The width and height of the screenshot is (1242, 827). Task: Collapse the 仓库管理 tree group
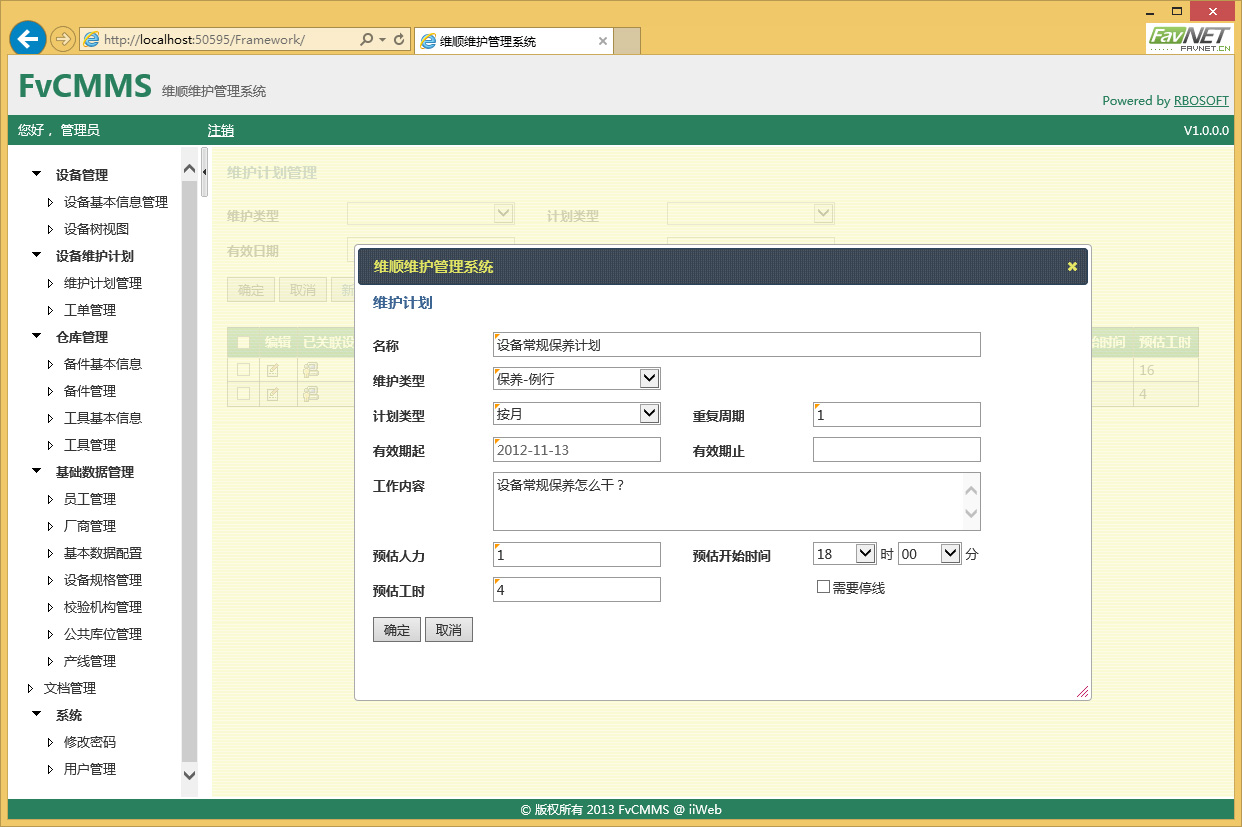tap(37, 336)
